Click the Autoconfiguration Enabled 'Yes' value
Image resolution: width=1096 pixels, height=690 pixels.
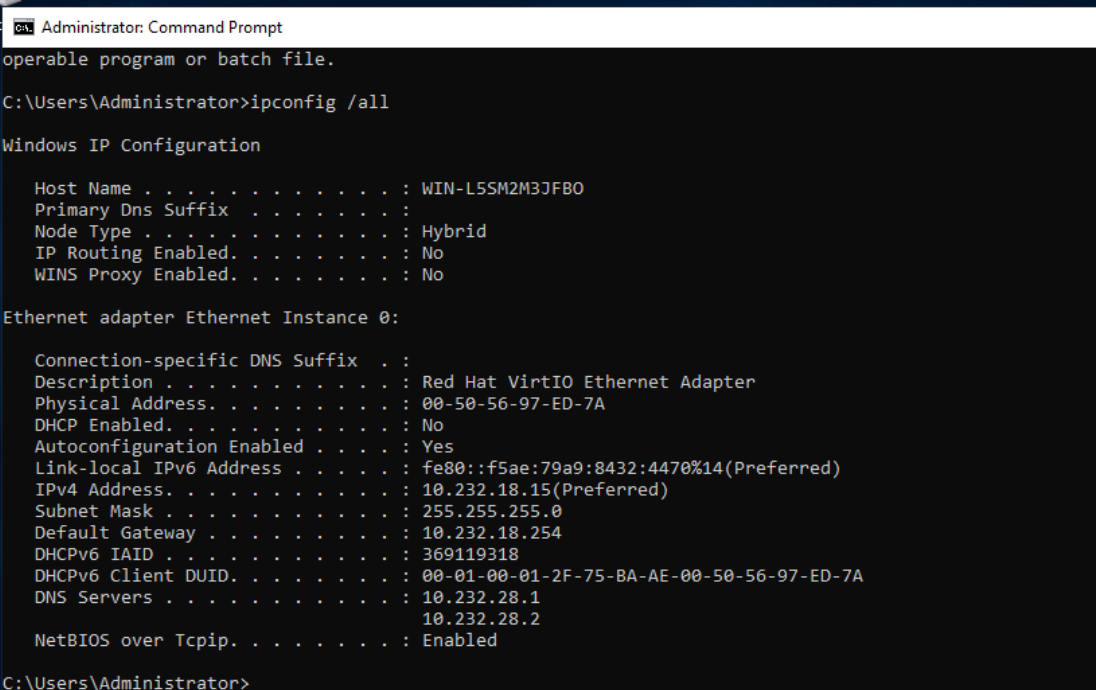[x=438, y=446]
